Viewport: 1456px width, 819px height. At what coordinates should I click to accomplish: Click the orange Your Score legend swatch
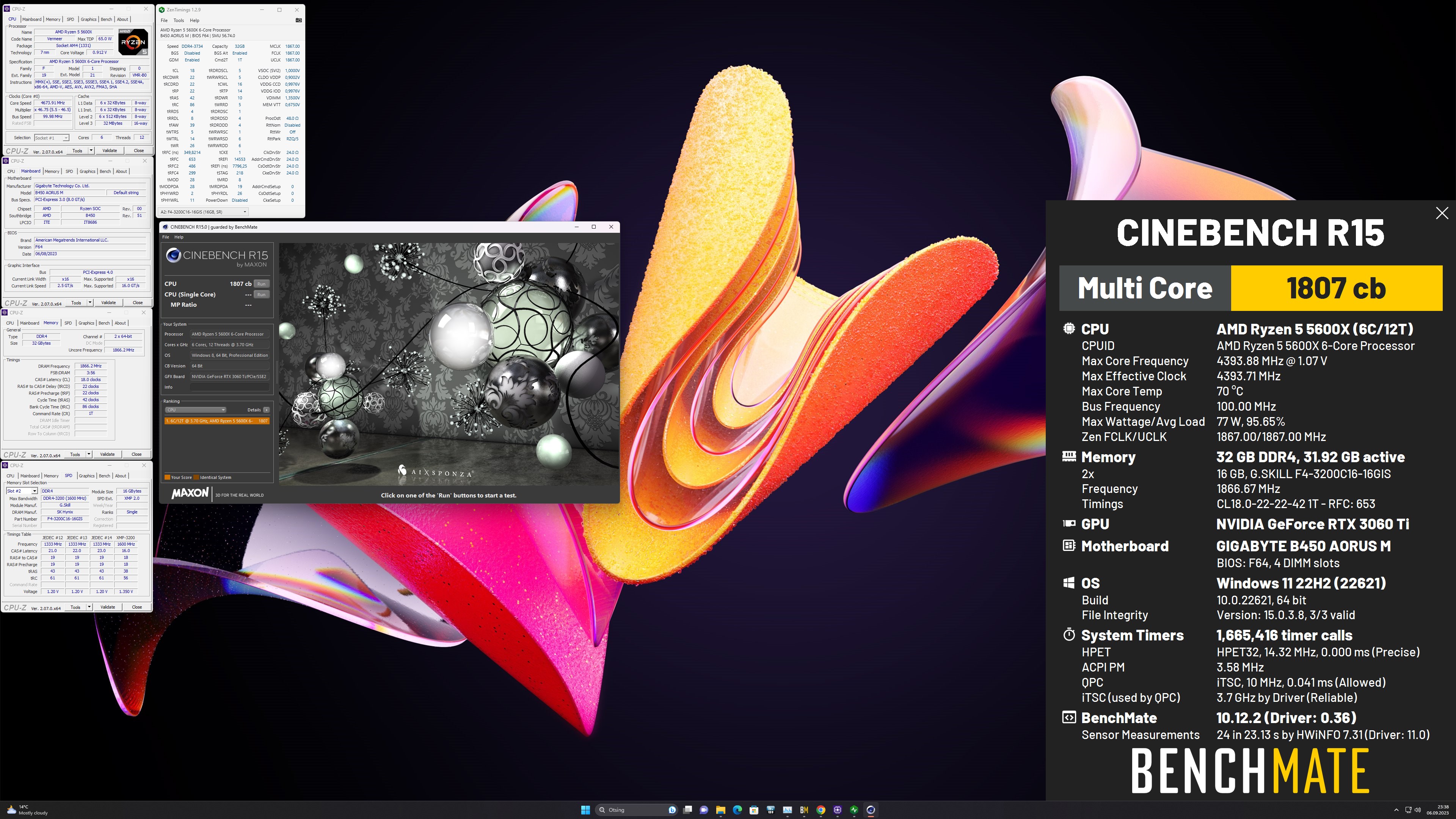167,478
